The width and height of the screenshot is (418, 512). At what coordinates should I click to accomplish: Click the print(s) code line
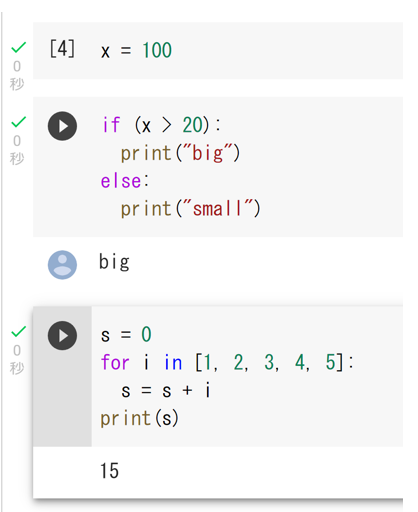pyautogui.click(x=140, y=418)
